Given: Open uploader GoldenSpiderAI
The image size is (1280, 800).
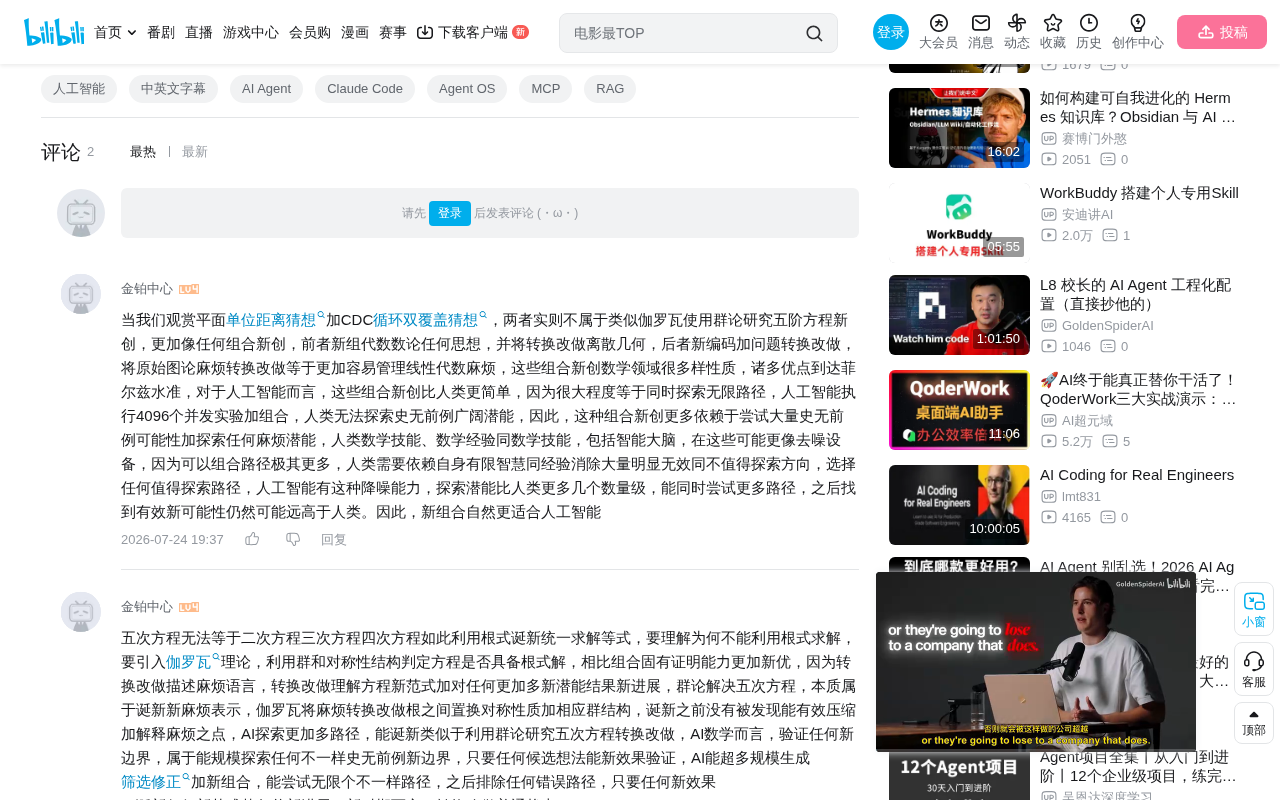Looking at the screenshot, I should pos(1108,326).
